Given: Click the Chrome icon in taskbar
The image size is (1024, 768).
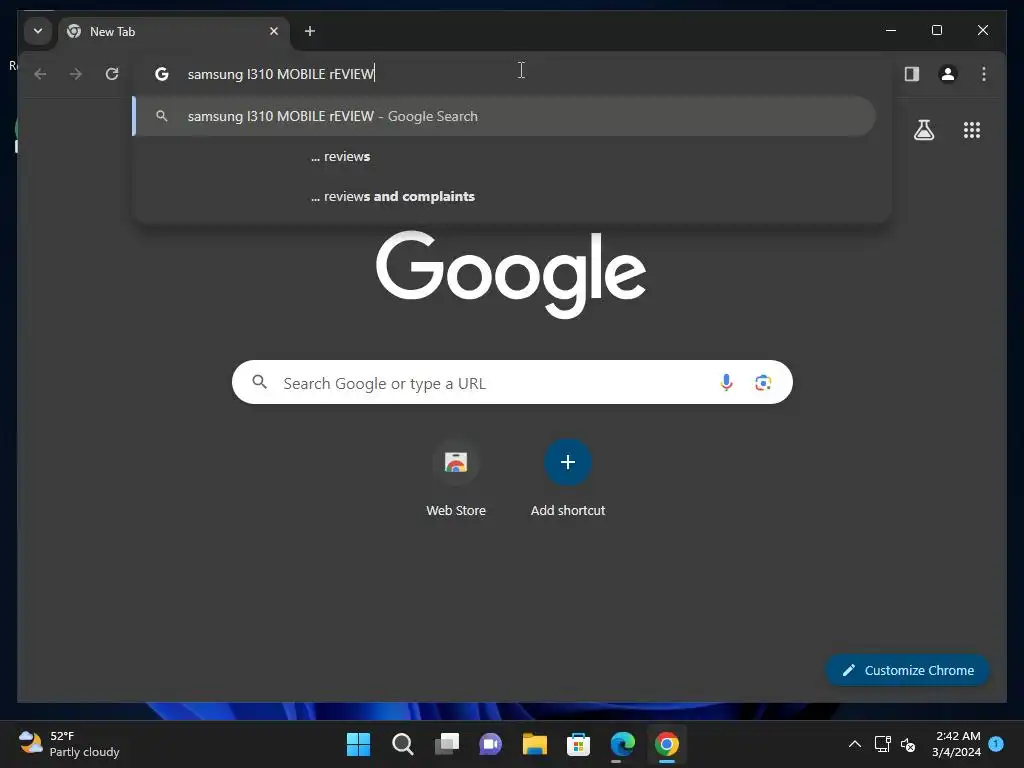Looking at the screenshot, I should [667, 744].
